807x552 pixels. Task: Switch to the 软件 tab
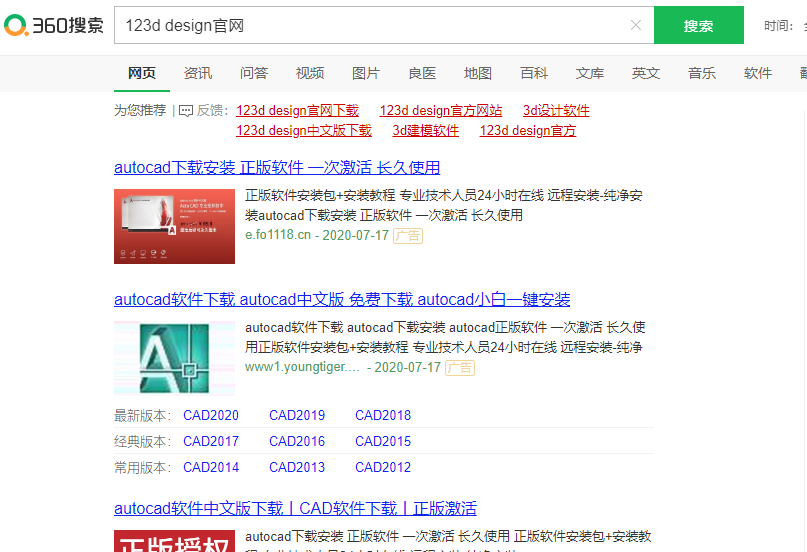click(x=758, y=73)
